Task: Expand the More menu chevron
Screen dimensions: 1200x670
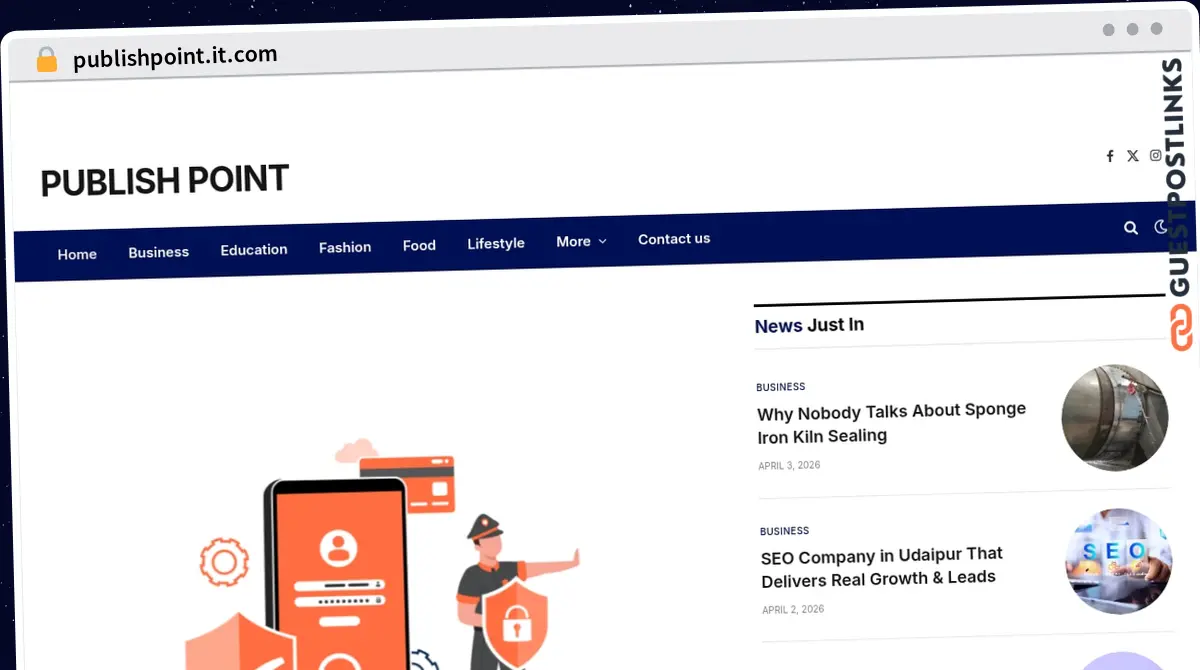Action: 602,241
